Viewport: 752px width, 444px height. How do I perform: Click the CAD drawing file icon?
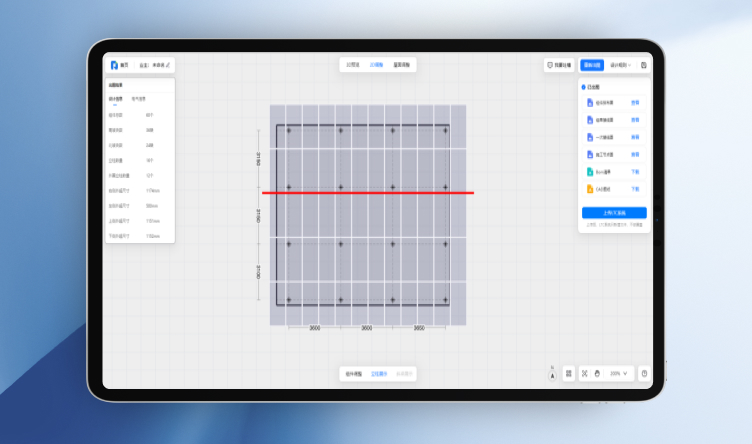[x=590, y=188]
